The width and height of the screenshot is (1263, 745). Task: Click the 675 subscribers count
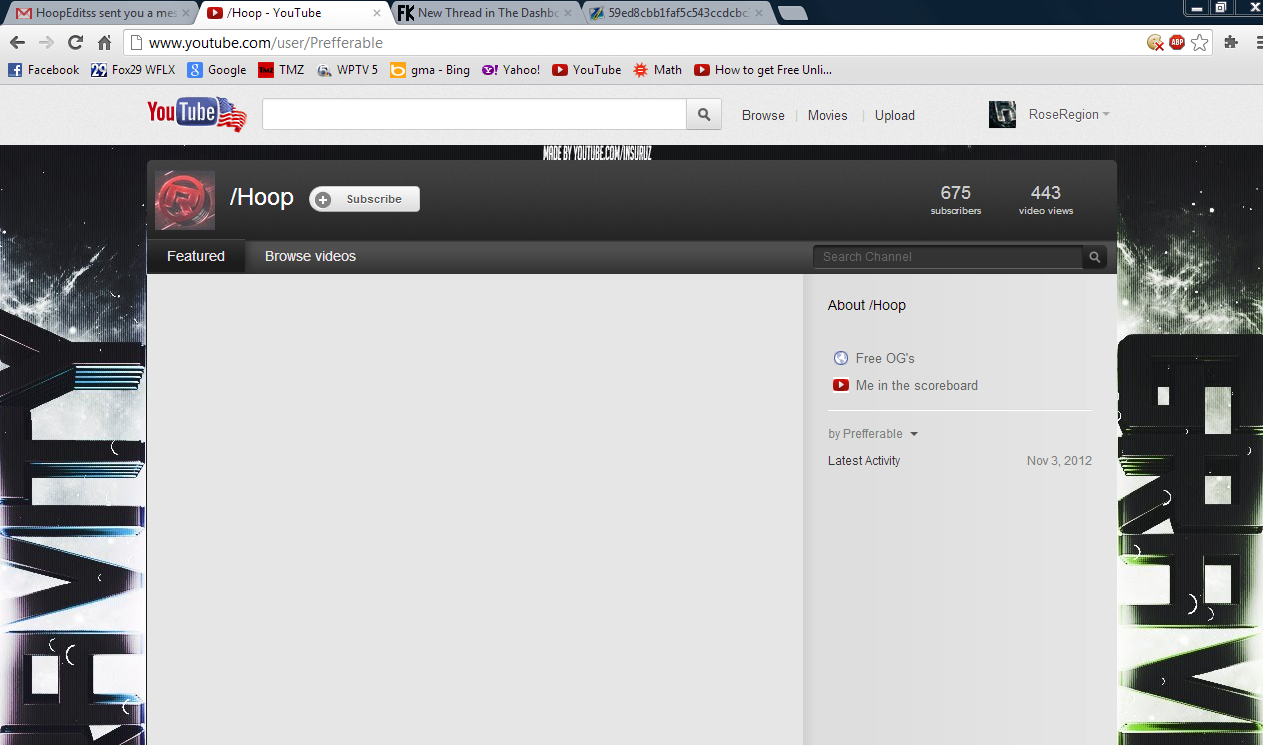956,199
